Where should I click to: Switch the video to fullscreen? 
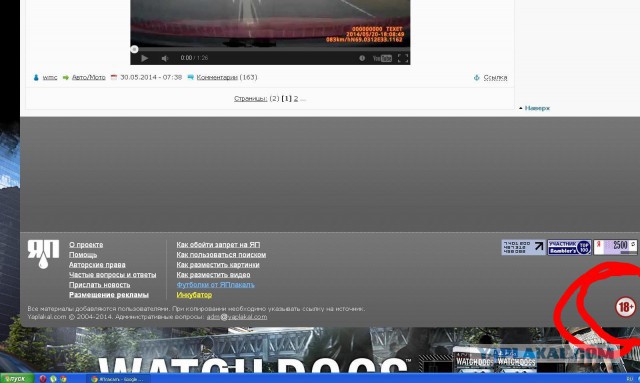403,58
